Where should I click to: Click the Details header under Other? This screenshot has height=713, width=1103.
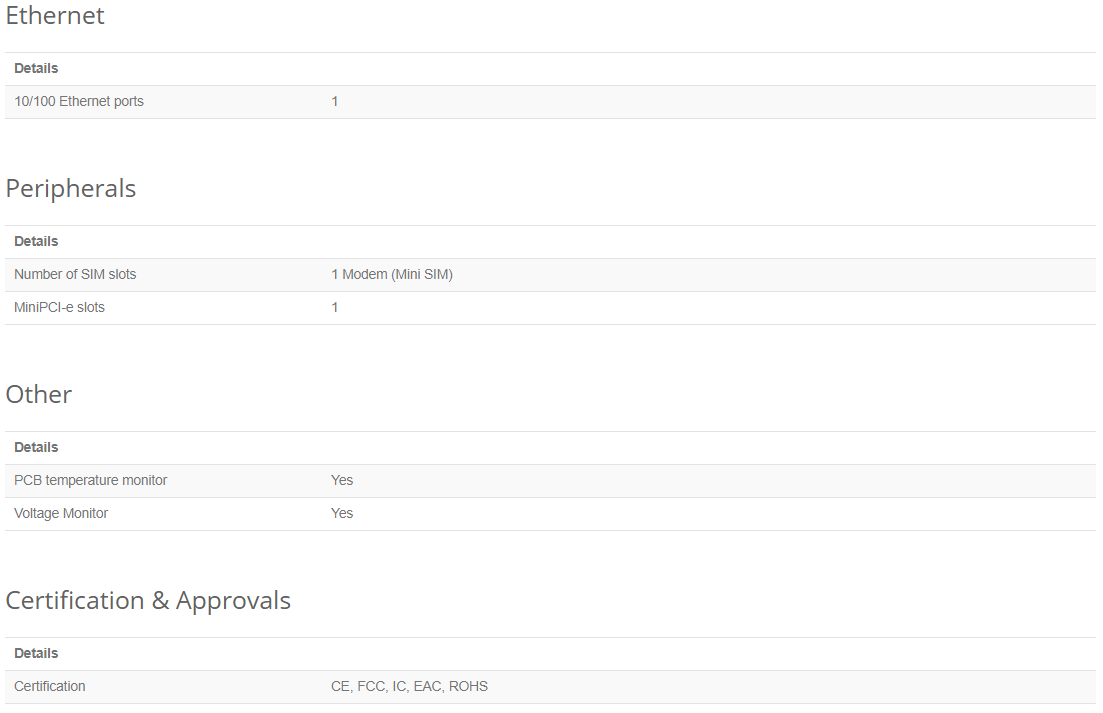tap(36, 447)
